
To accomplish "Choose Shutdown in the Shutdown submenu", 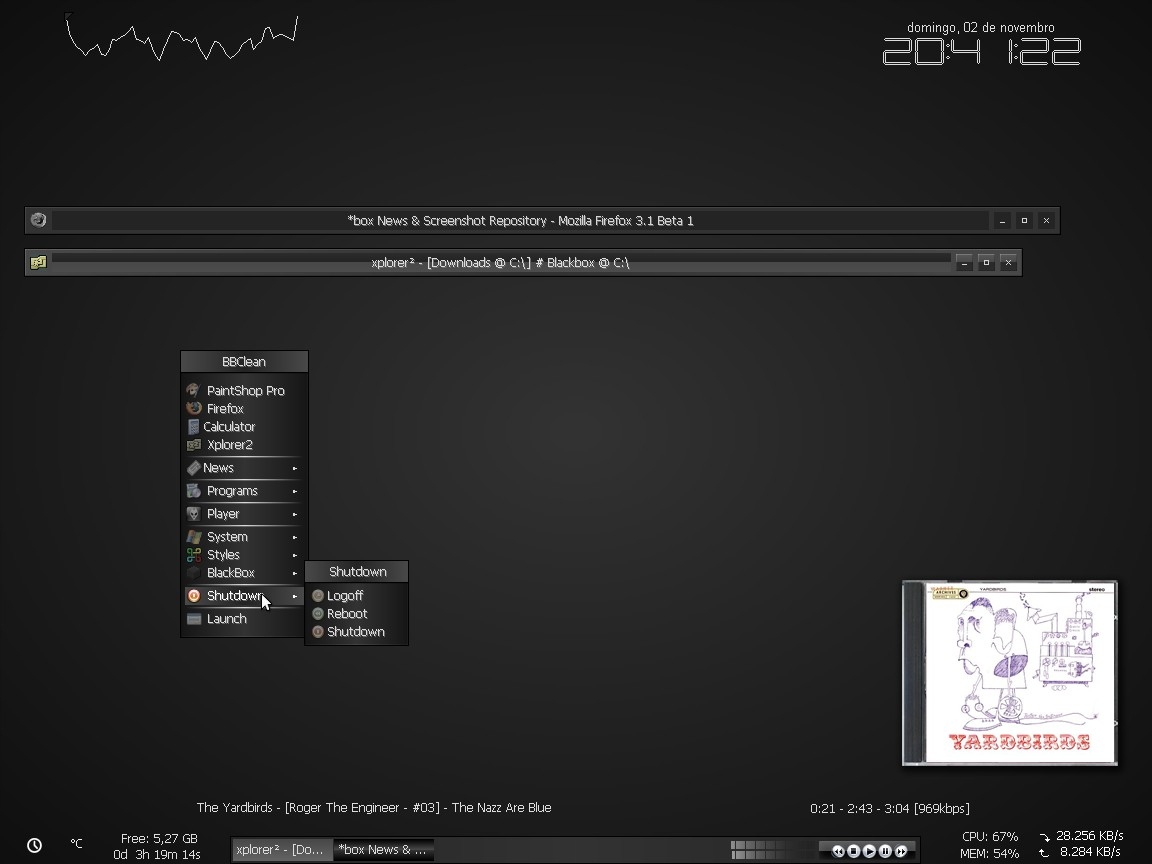I will [x=356, y=632].
